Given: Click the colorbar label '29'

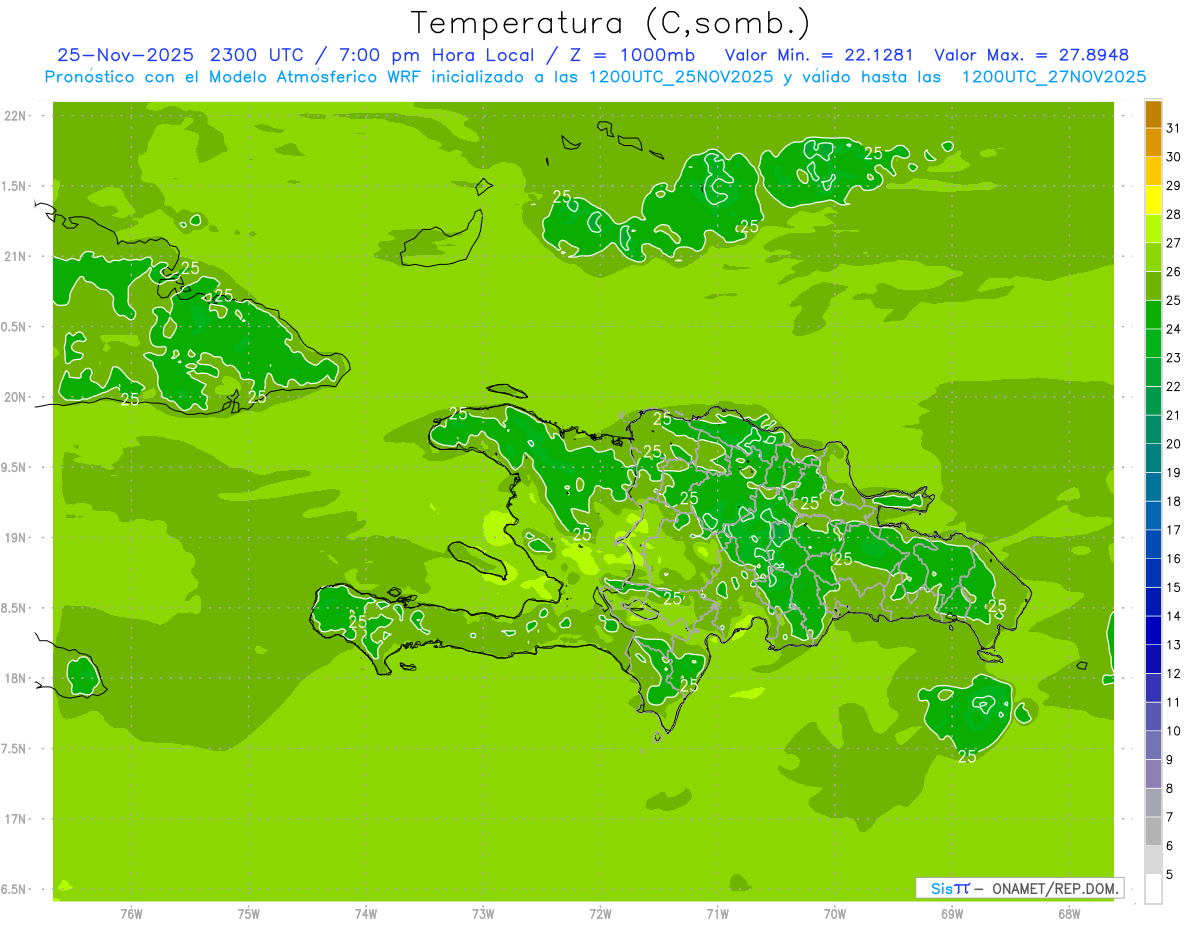Looking at the screenshot, I should click(1173, 186).
